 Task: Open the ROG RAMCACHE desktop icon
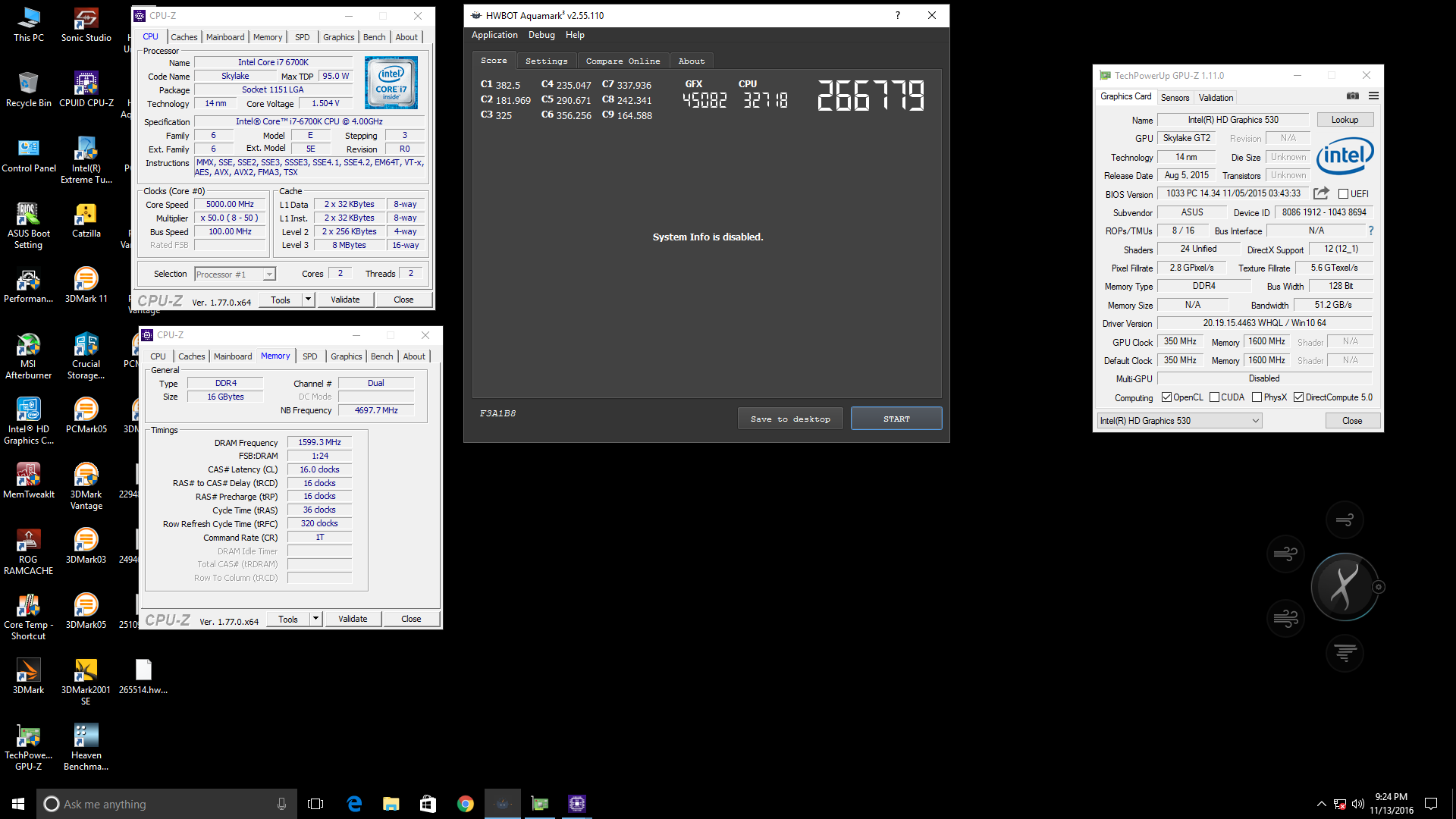[29, 551]
